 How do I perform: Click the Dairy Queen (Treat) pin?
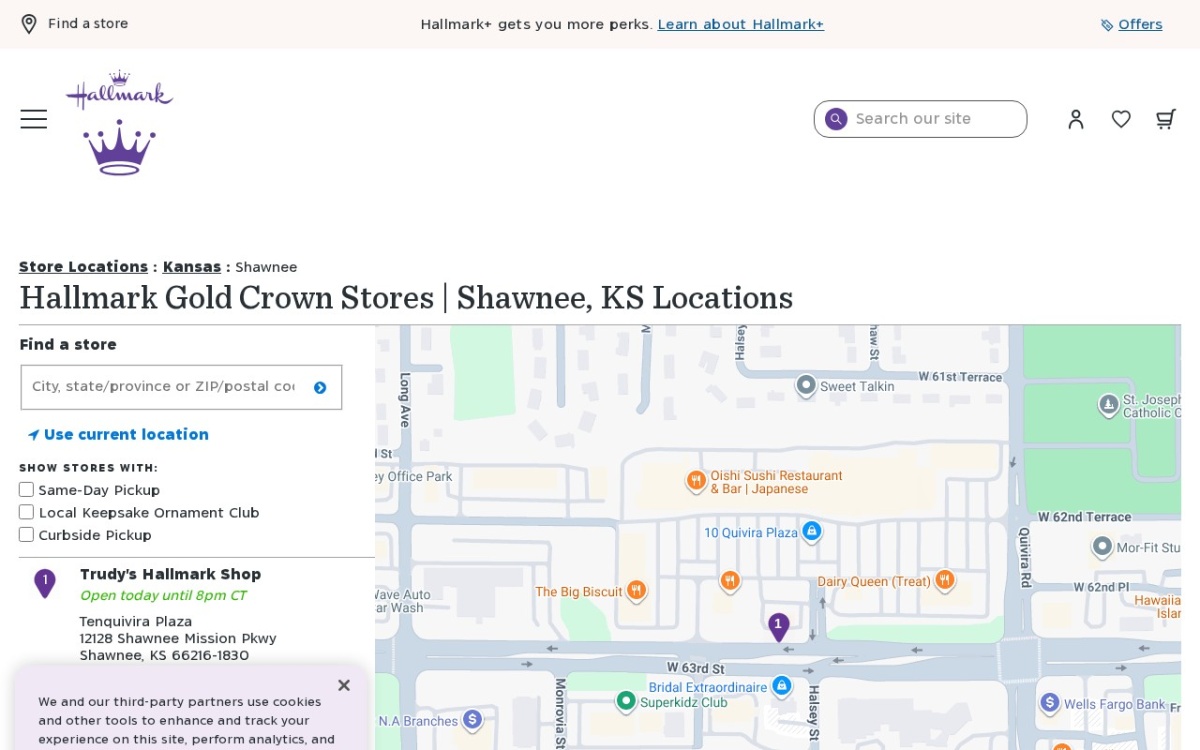point(944,580)
